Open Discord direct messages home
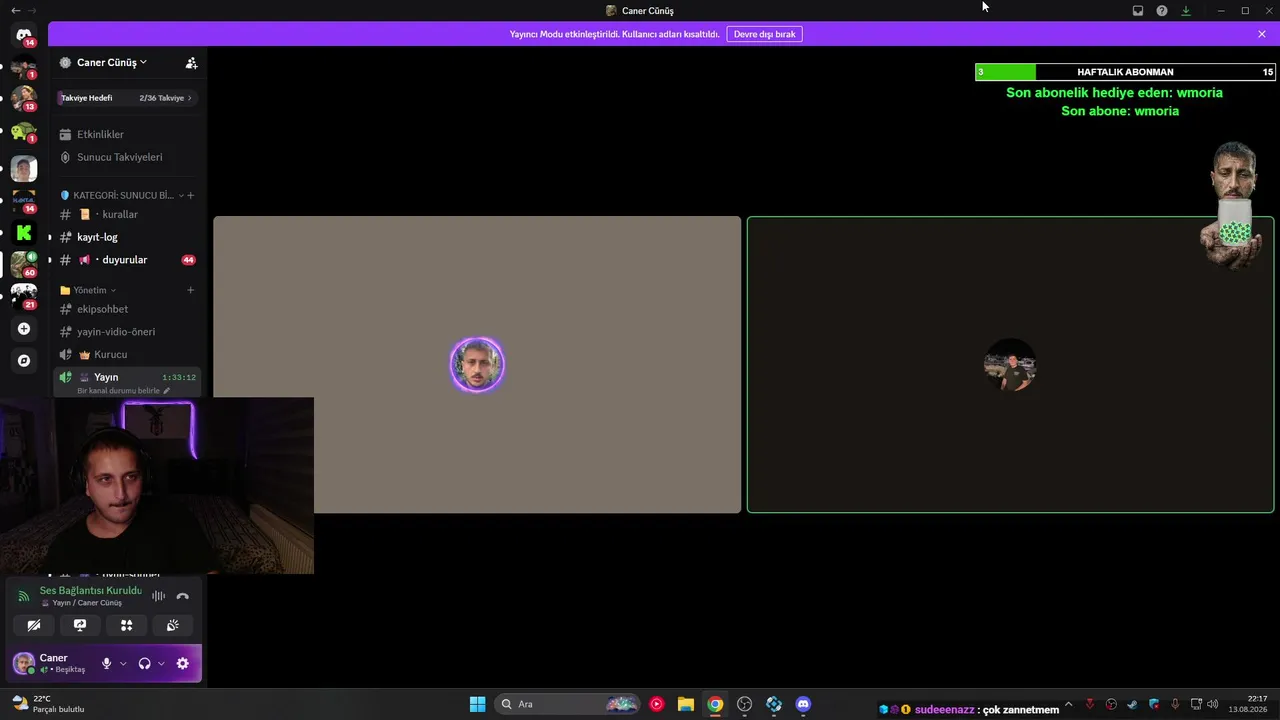The height and width of the screenshot is (720, 1280). click(24, 36)
